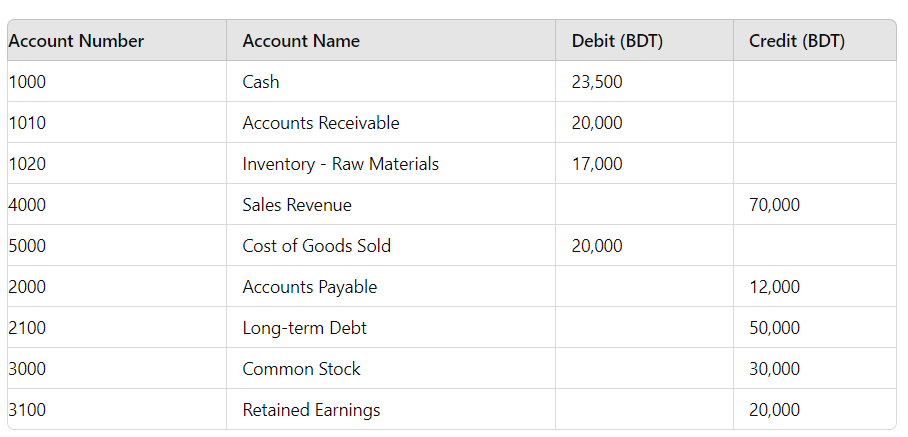Click account number 1010 cell
This screenshot has height=437, width=908.
pos(27,123)
